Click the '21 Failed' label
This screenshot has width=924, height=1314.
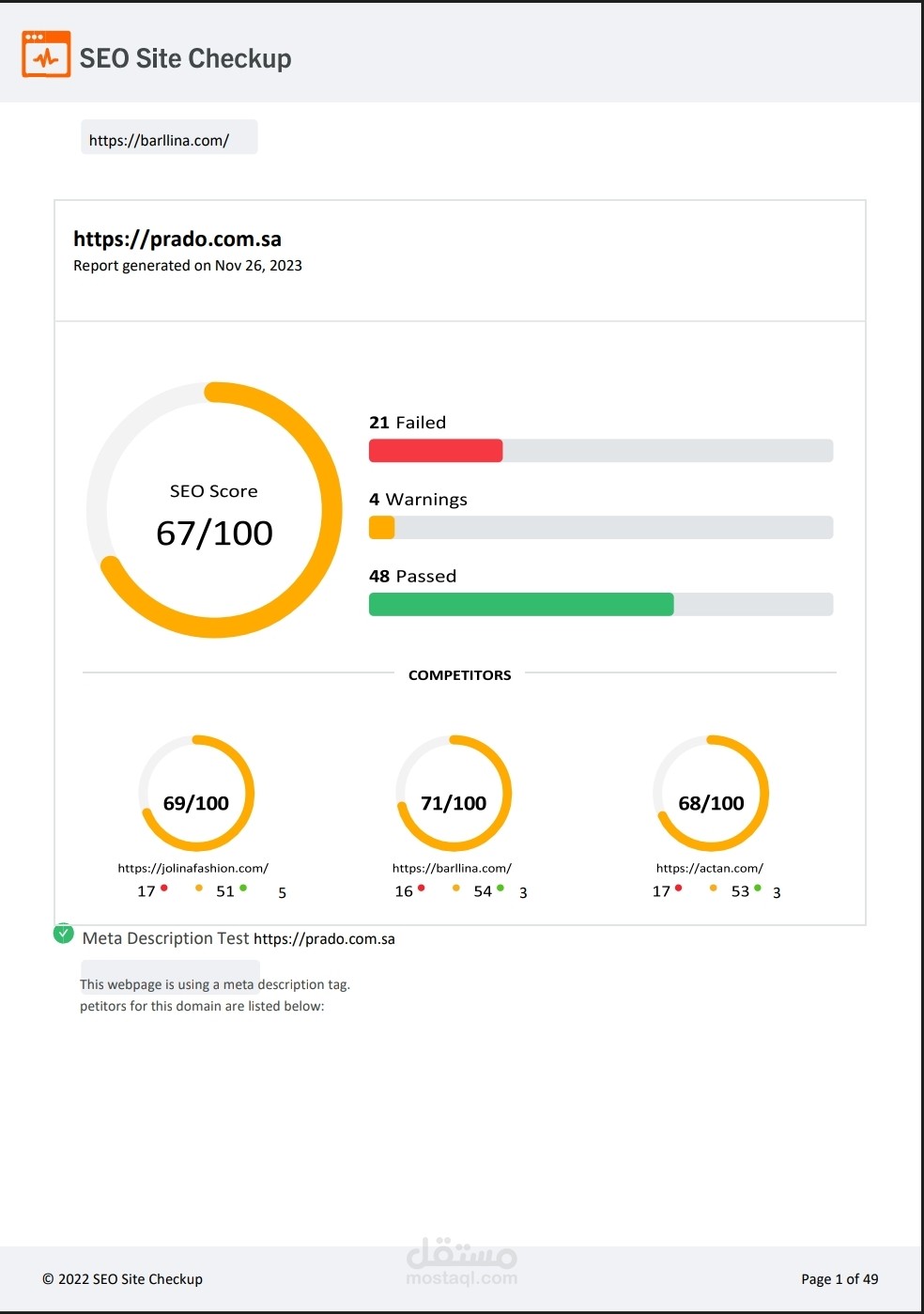(408, 423)
